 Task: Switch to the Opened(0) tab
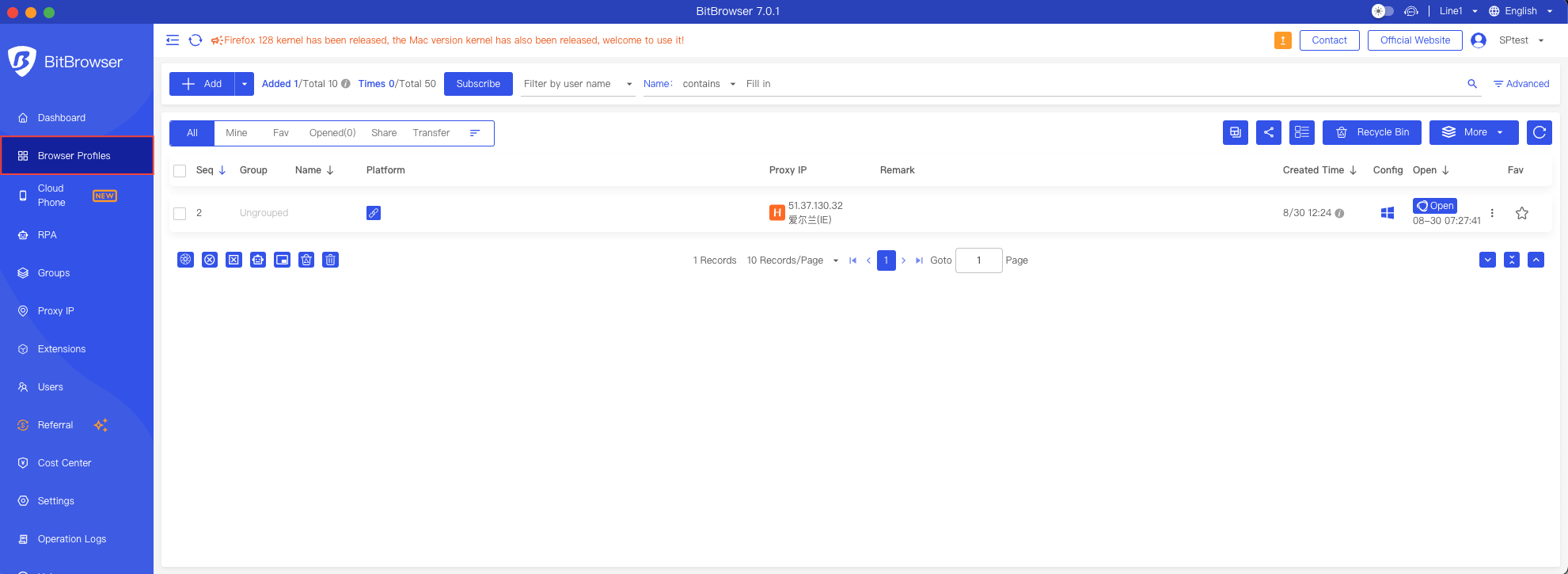pos(332,133)
